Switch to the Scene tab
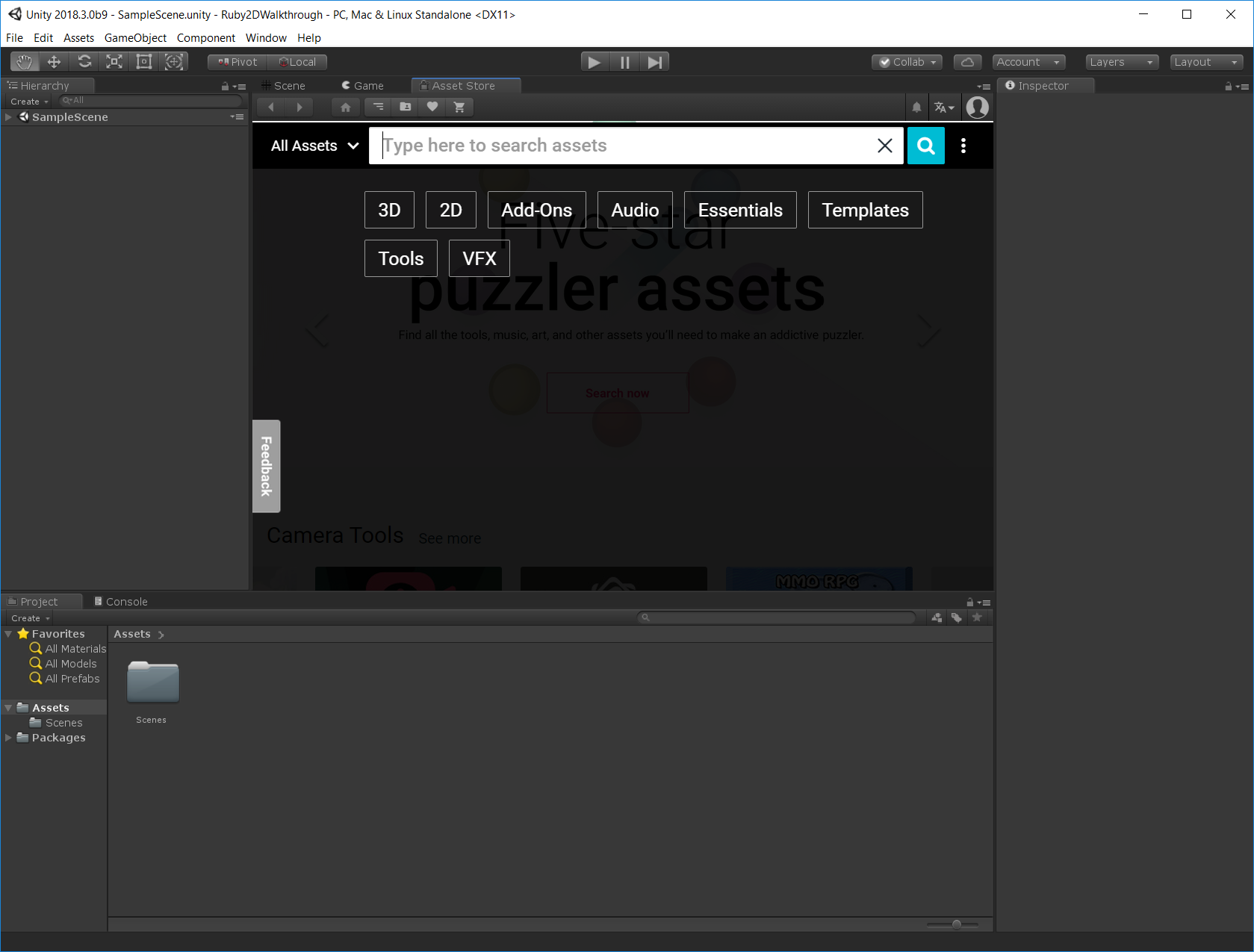The image size is (1254, 952). coord(284,86)
